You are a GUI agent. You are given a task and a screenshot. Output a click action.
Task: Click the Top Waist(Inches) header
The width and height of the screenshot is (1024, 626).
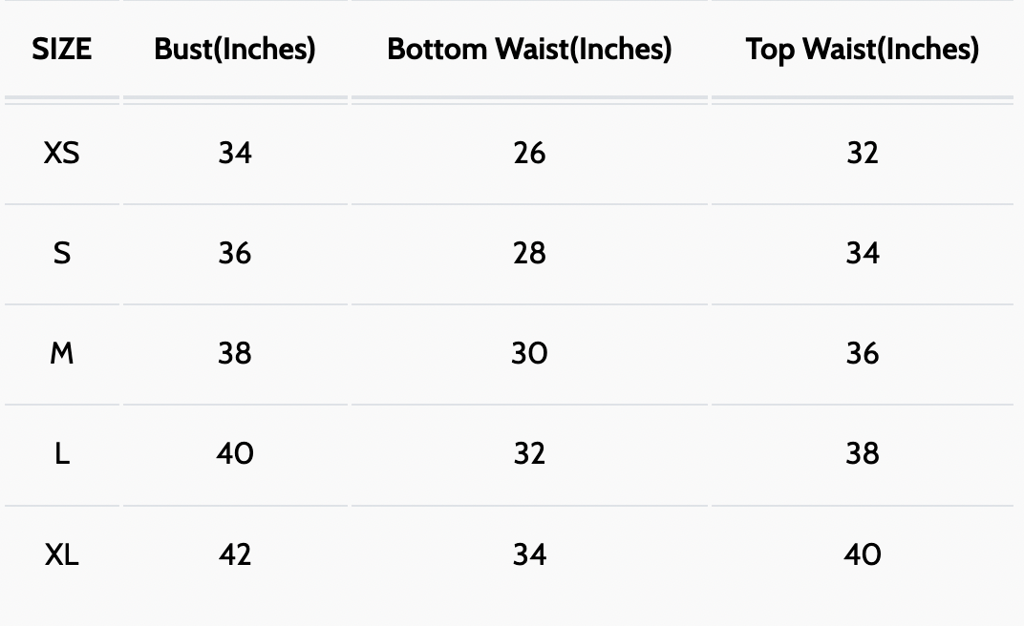click(862, 49)
